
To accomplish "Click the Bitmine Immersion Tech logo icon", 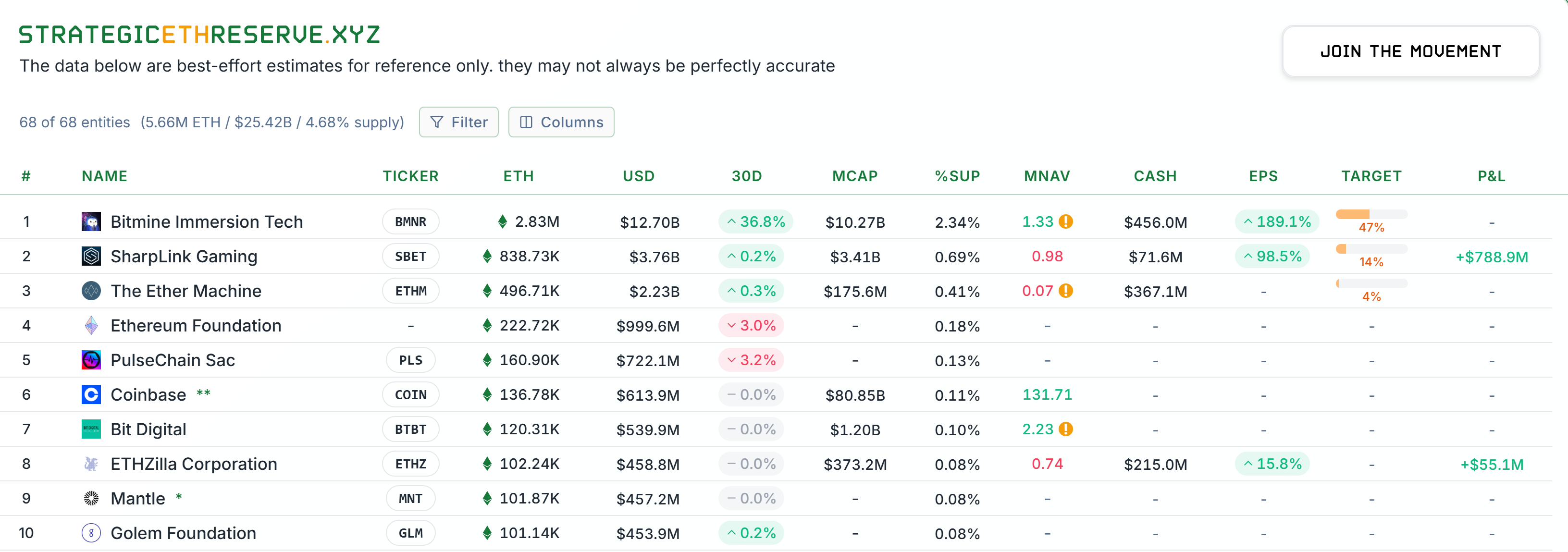I will (91, 221).
